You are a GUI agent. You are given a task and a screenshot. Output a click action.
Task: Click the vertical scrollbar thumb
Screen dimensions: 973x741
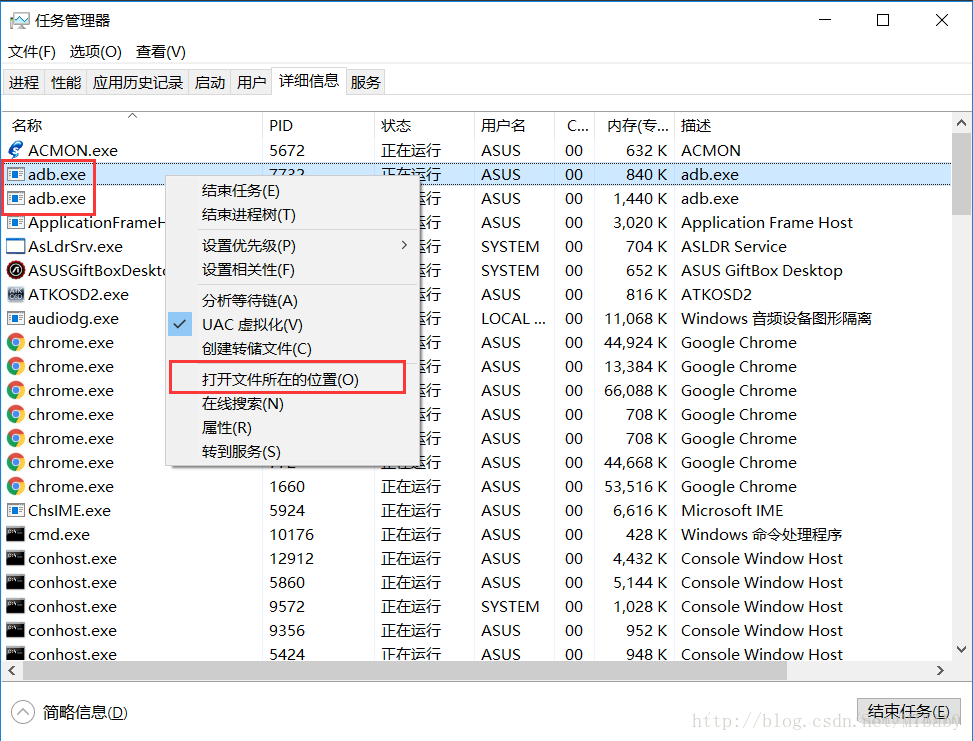[961, 174]
